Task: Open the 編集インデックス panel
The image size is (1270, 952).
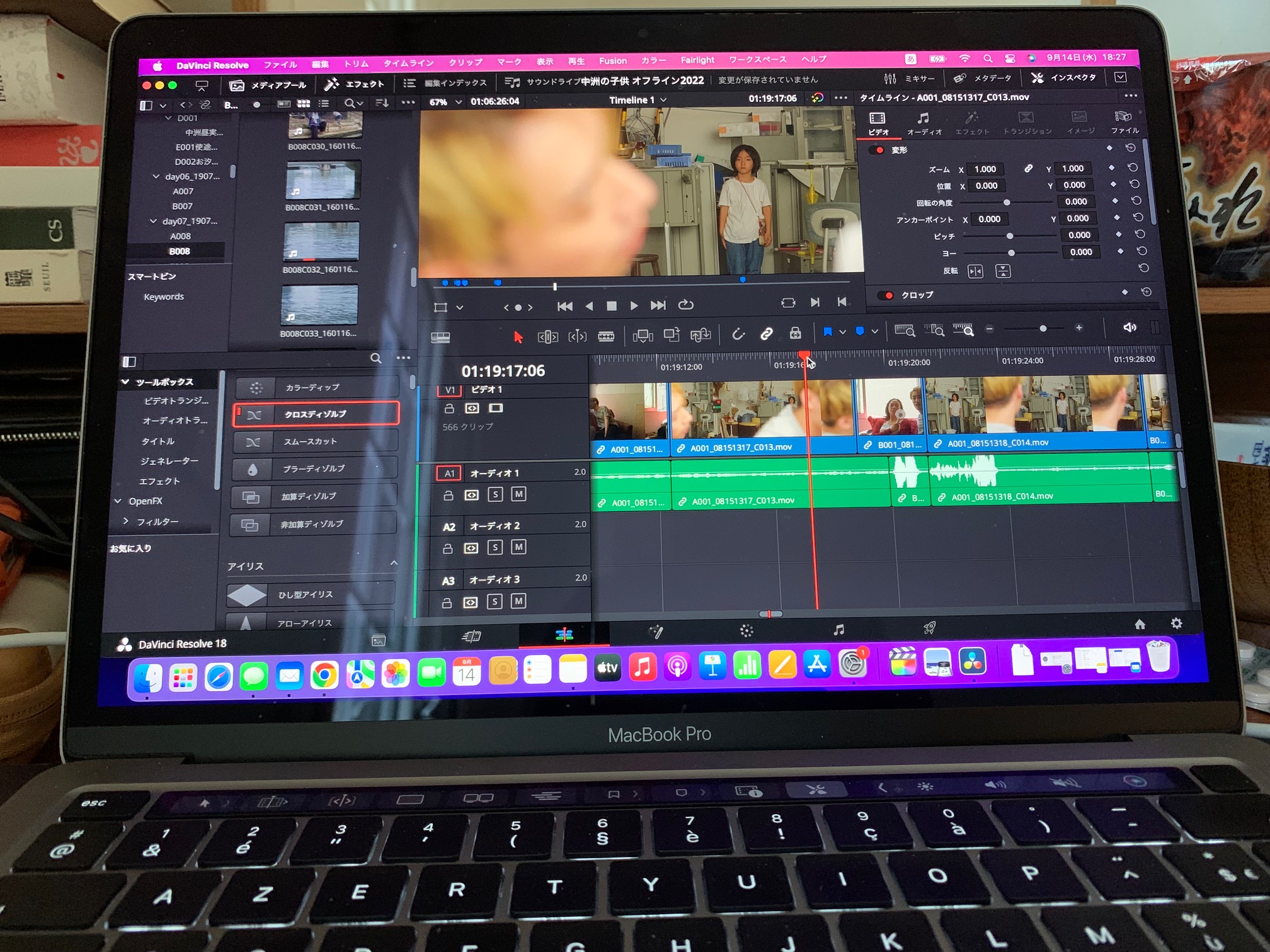Action: coord(446,83)
